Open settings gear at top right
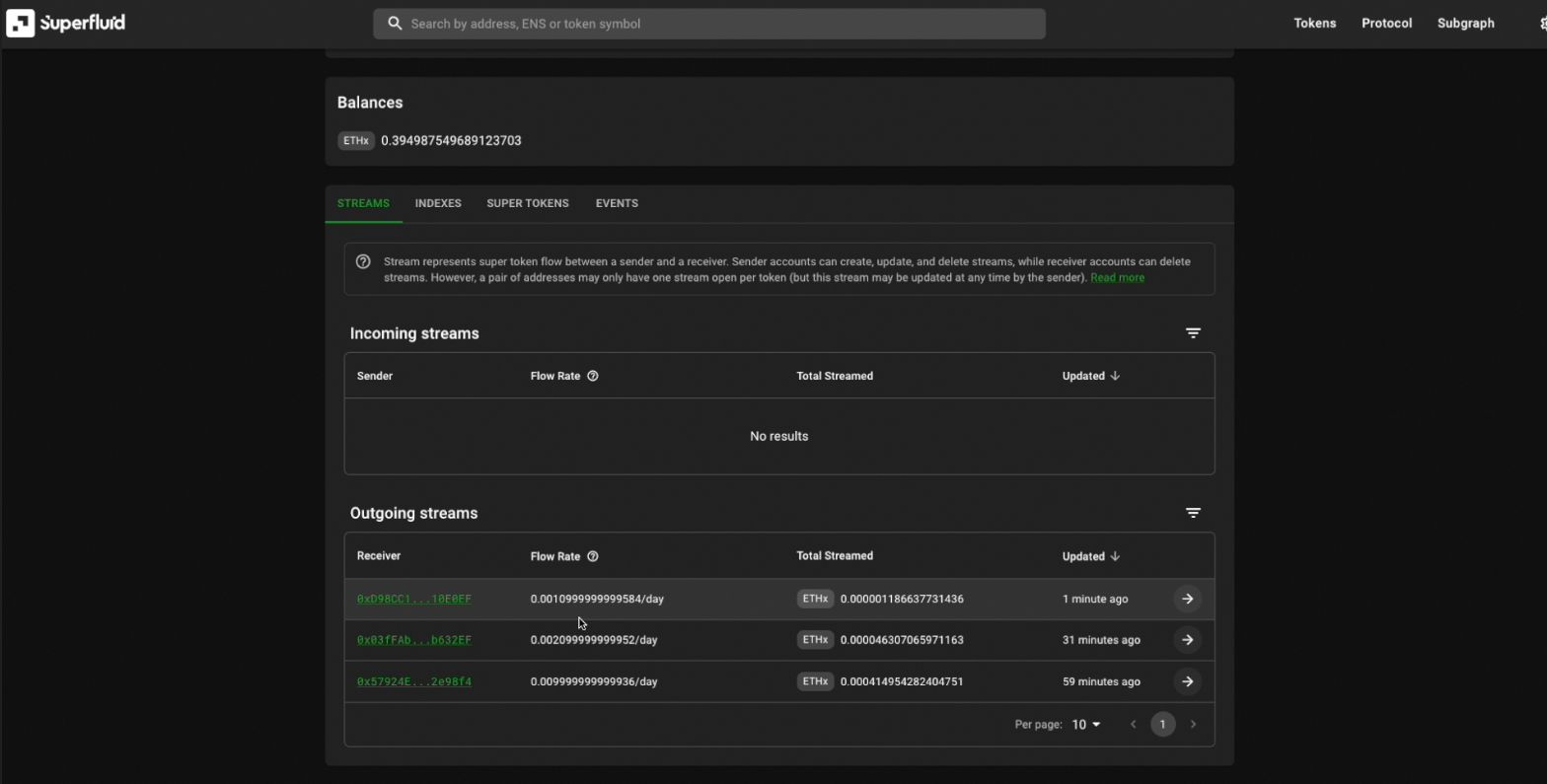 [x=1541, y=24]
